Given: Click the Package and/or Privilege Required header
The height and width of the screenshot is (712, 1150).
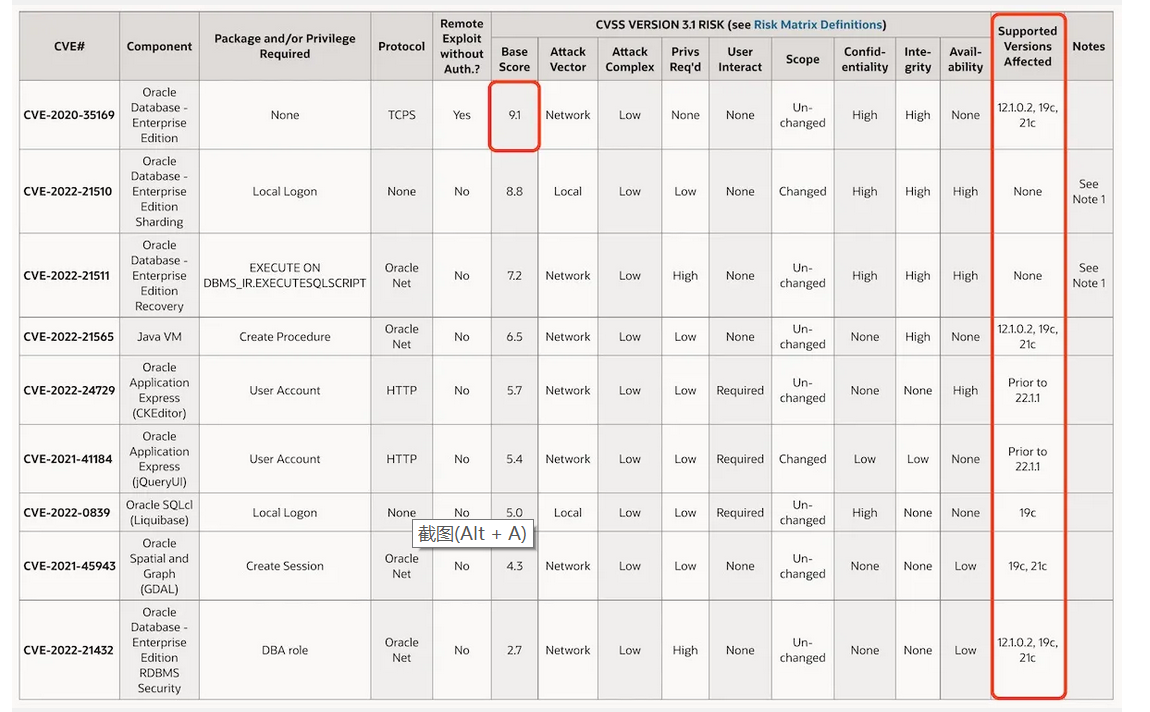Looking at the screenshot, I should [x=285, y=46].
